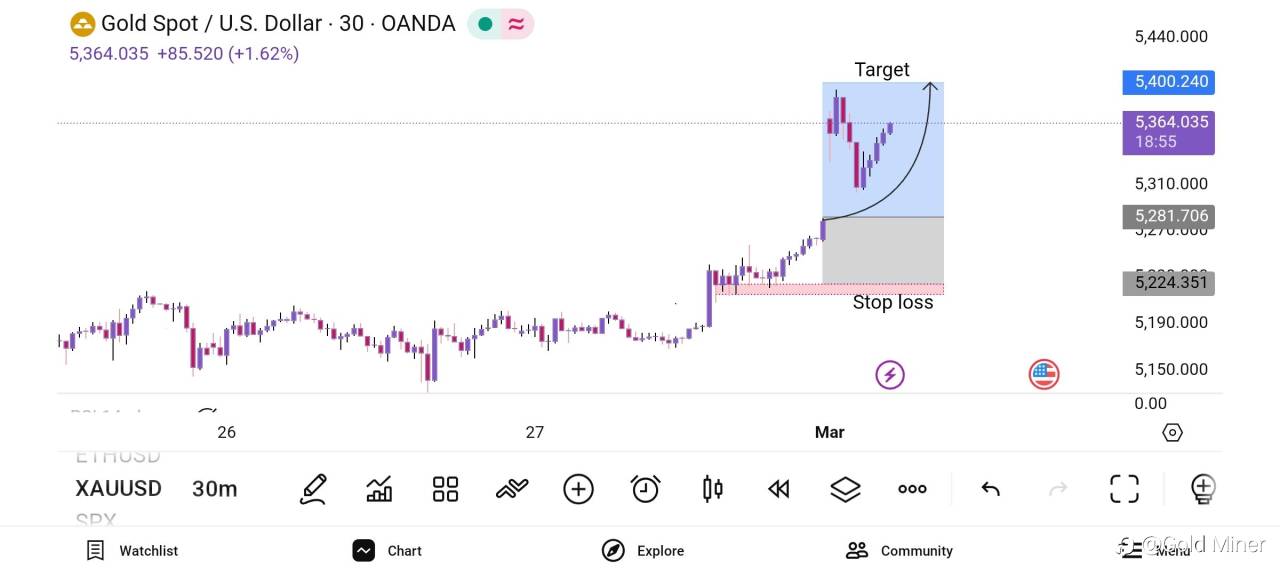Open the XAUUSD symbol picker
This screenshot has height=576, width=1280.
(x=118, y=489)
